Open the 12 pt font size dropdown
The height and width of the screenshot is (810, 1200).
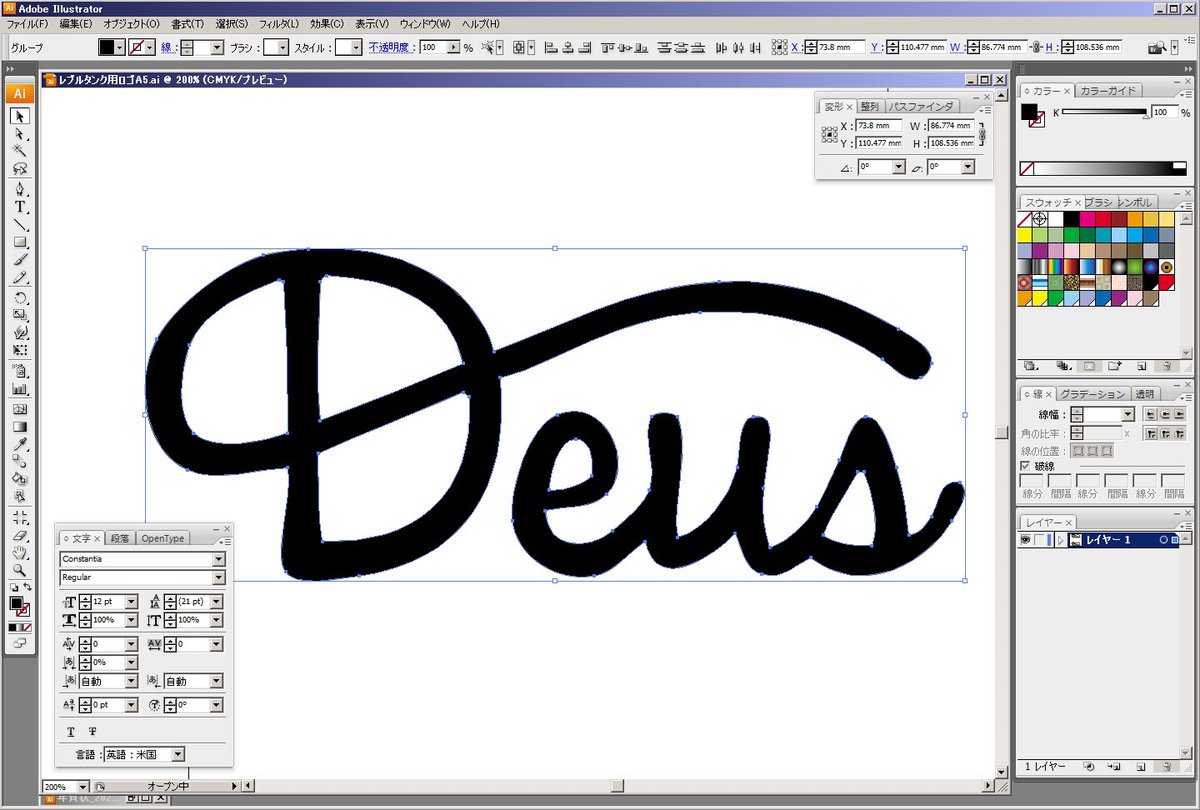pyautogui.click(x=131, y=602)
